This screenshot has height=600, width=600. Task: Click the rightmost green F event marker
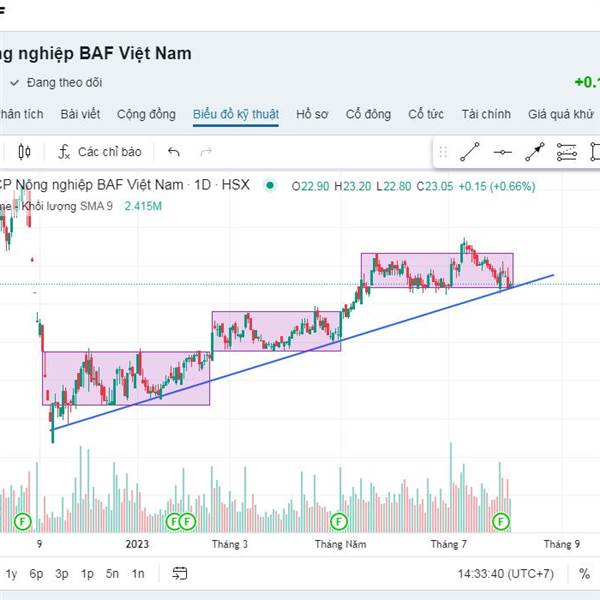501,521
